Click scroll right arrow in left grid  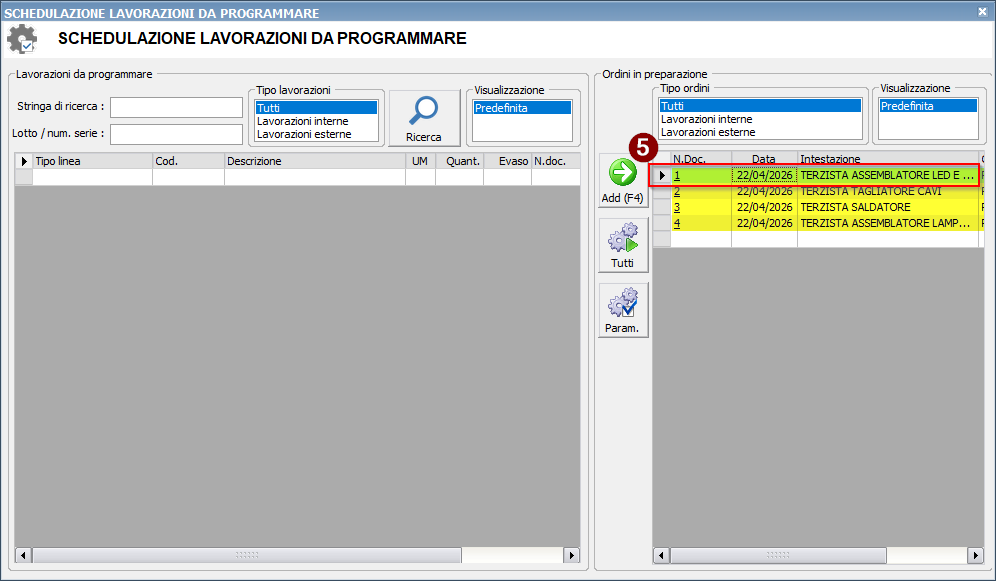point(571,555)
